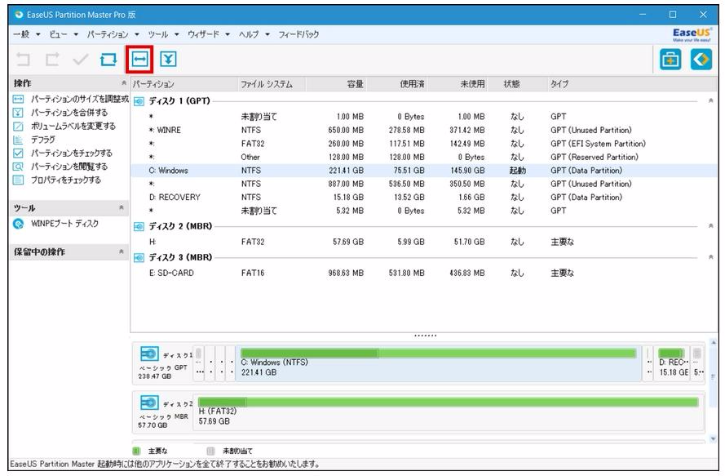Screen dimensions: 725x476
Task: Select the WINRE partition row
Action: pos(424,130)
